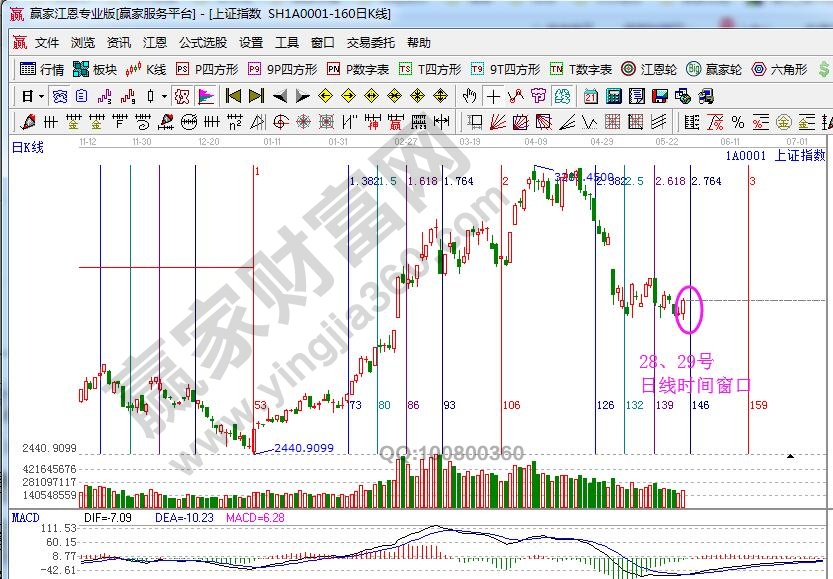
Task: Click the percent sign drawing tool
Action: pos(737,122)
